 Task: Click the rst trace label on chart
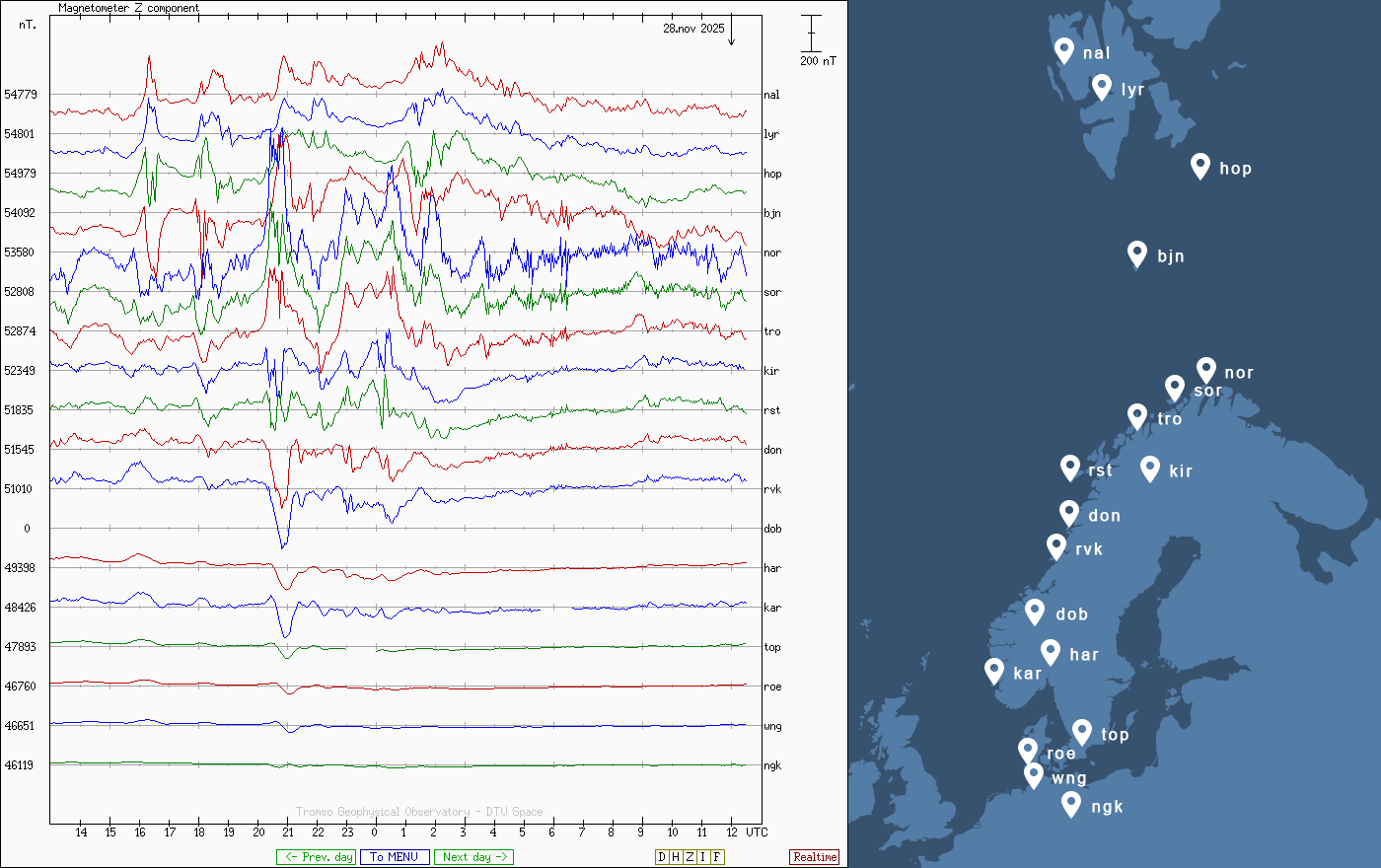(771, 410)
